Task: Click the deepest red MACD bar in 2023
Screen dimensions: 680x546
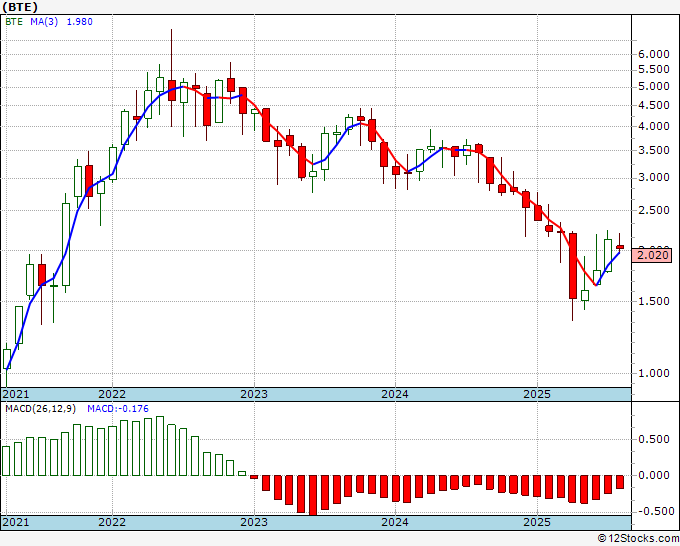Action: (313, 495)
